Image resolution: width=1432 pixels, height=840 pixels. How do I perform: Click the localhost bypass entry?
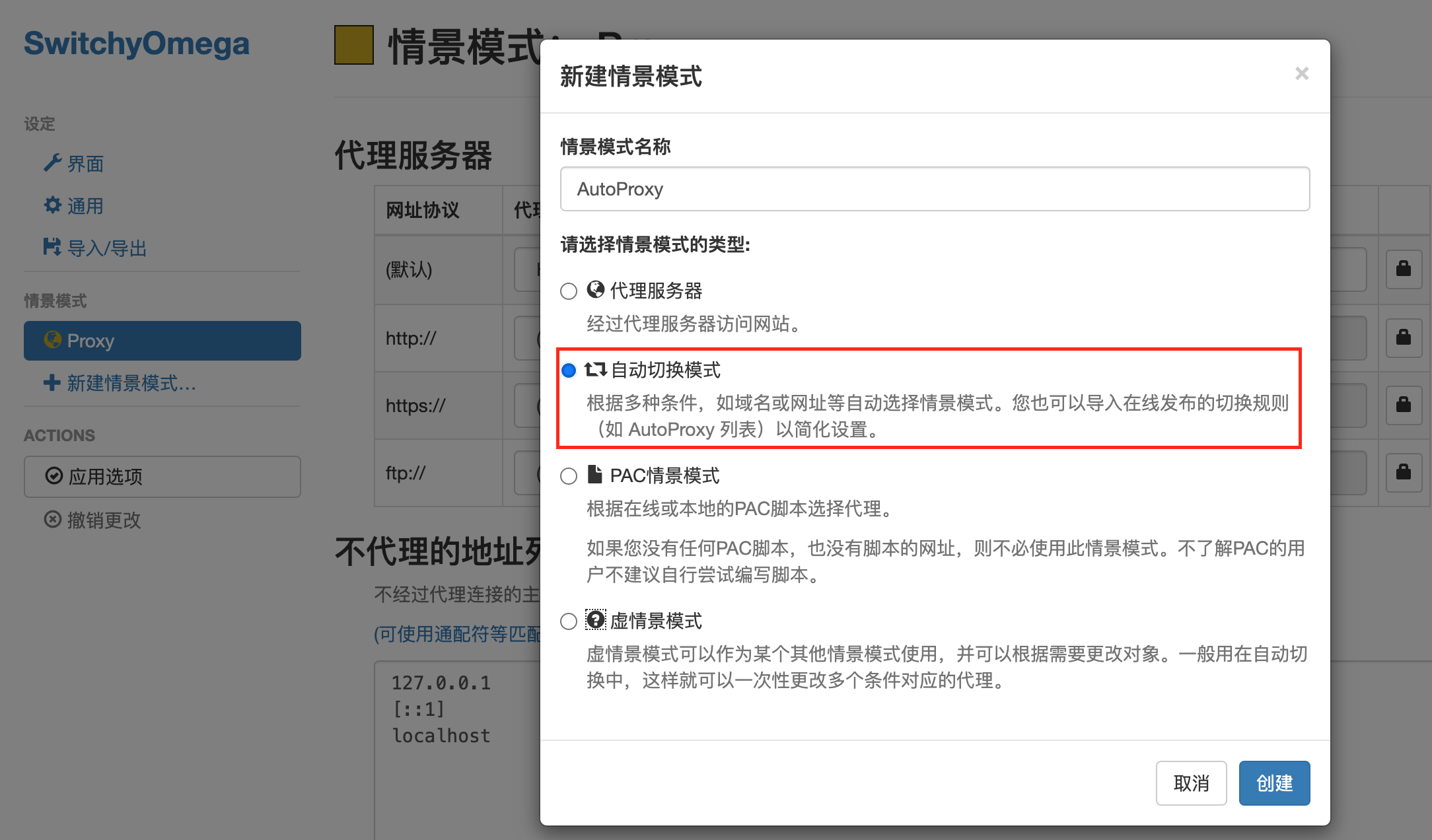click(441, 736)
